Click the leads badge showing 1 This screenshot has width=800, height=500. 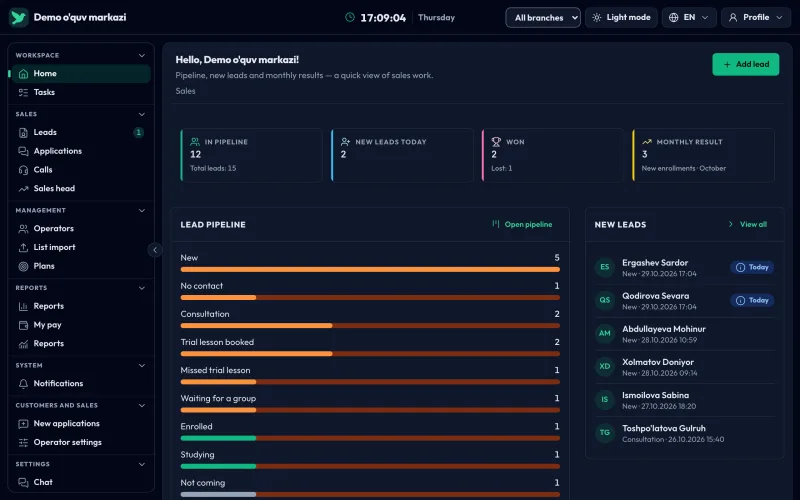click(x=138, y=133)
